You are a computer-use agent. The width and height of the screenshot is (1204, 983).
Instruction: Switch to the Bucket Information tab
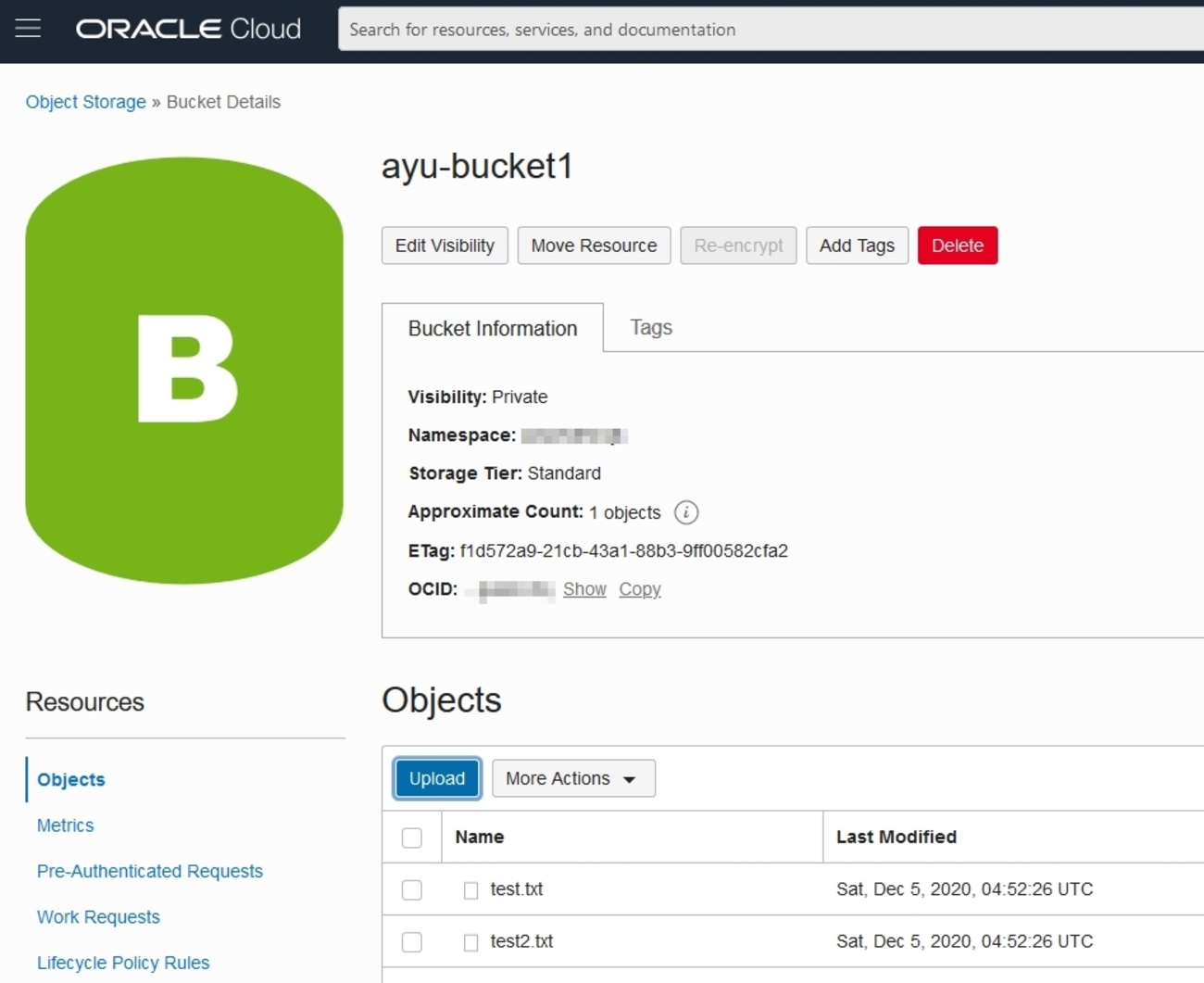[493, 328]
